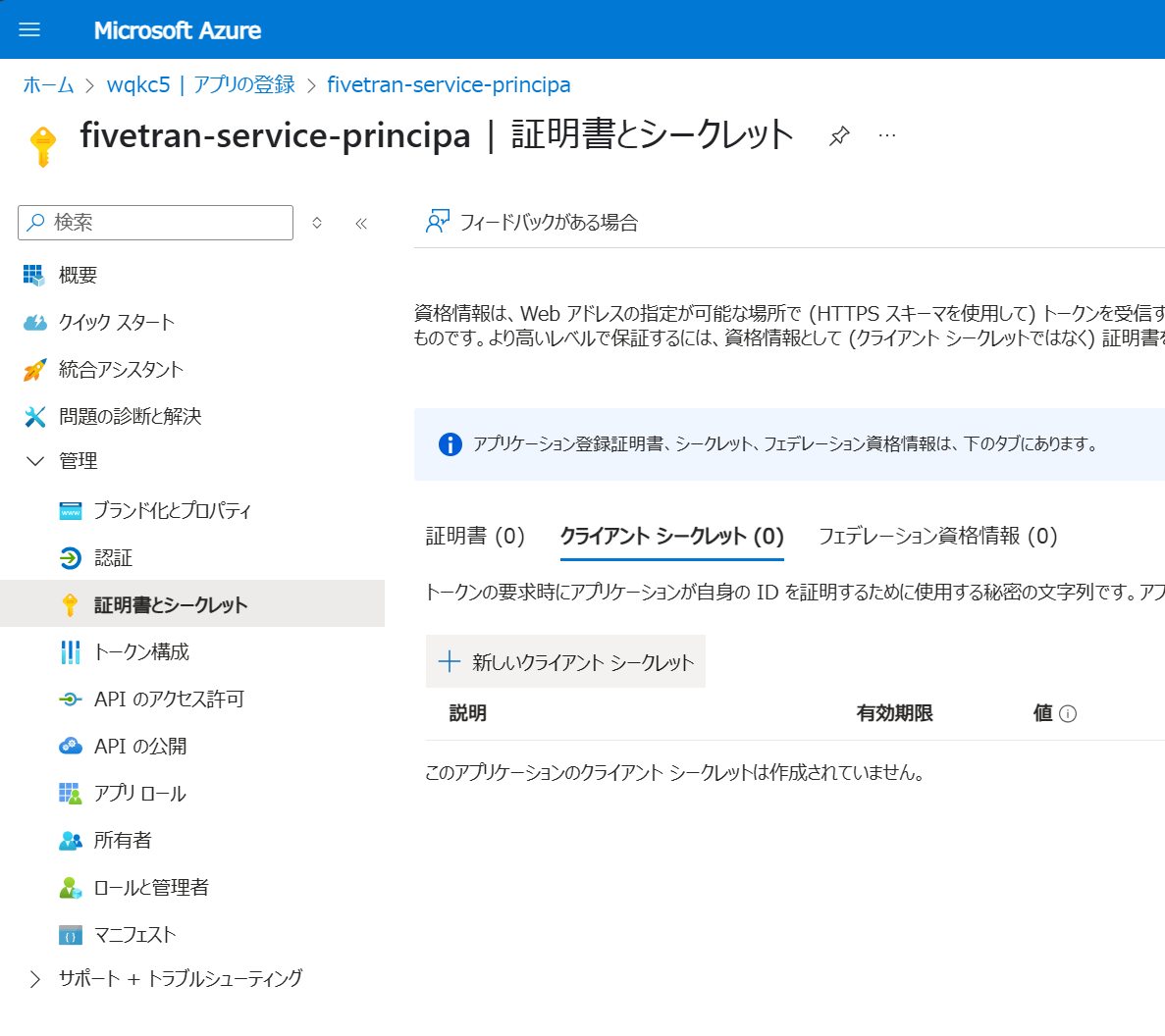Click the search magnifier icon

click(35, 222)
